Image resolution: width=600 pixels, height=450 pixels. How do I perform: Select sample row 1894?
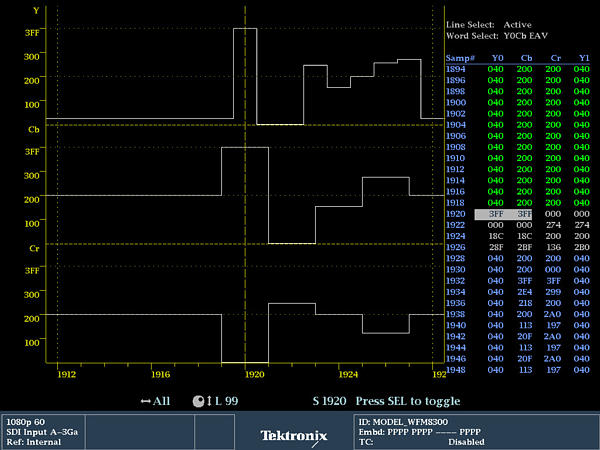coord(455,69)
